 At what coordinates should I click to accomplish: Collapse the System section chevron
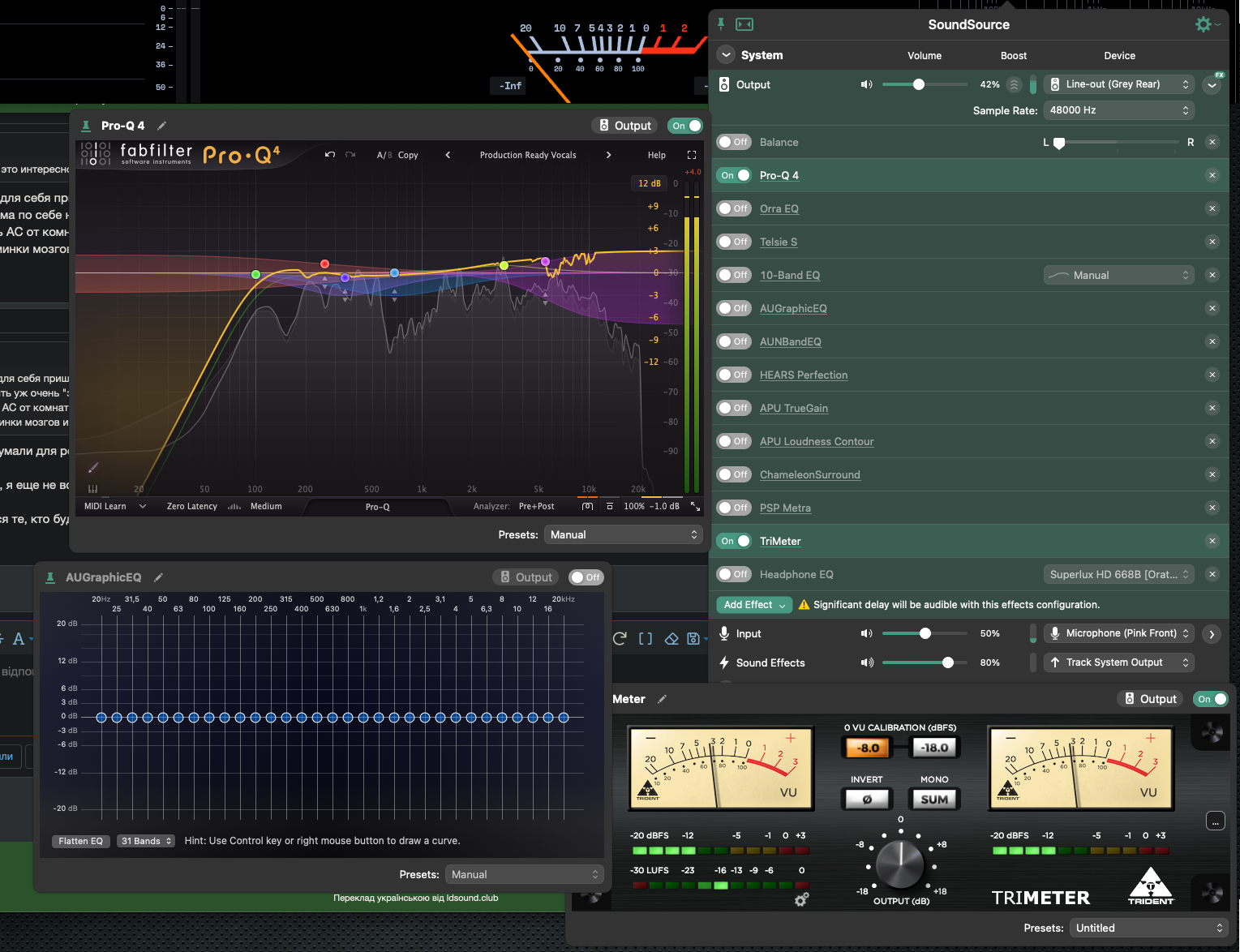click(x=727, y=55)
